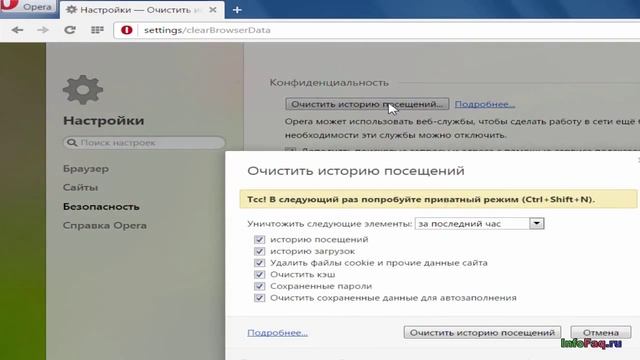The height and width of the screenshot is (360, 640).
Task: Toggle данные для автозаполнения checkbox
Action: tap(259, 298)
